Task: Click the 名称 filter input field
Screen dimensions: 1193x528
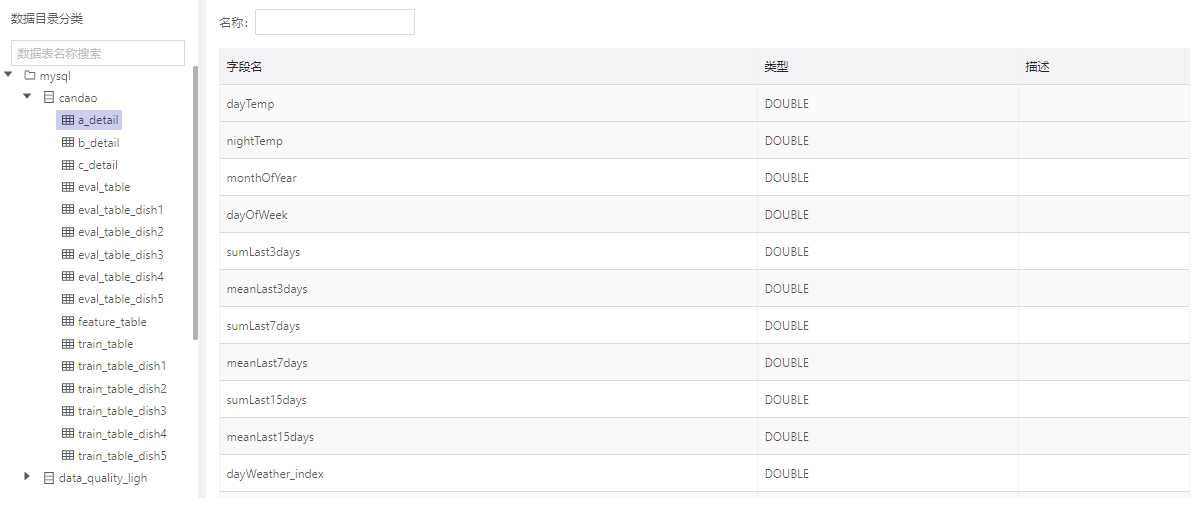Action: [x=335, y=22]
